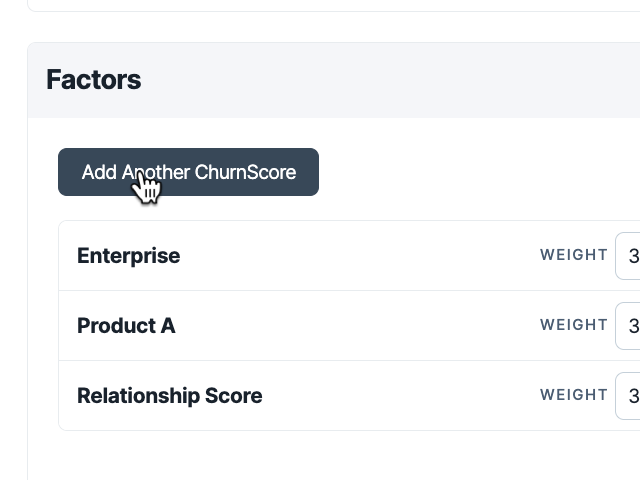Click the WEIGHT label in Product A row
Screen dimensions: 640x480
pyautogui.click(x=574, y=325)
